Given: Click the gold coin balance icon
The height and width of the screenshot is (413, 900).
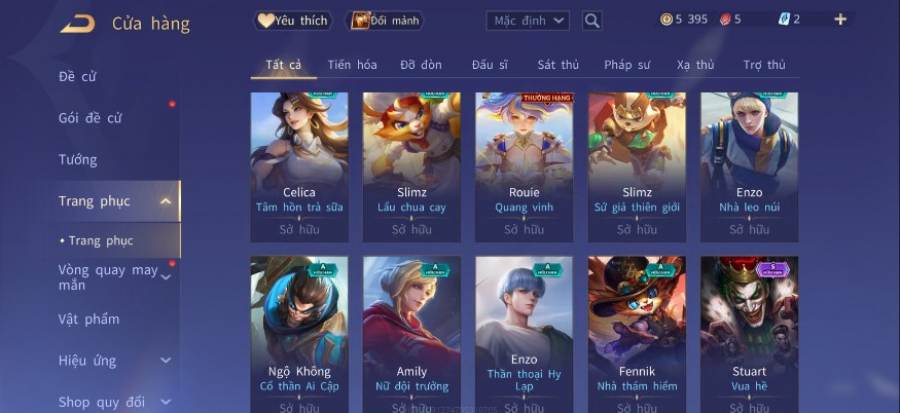Looking at the screenshot, I should click(x=666, y=20).
